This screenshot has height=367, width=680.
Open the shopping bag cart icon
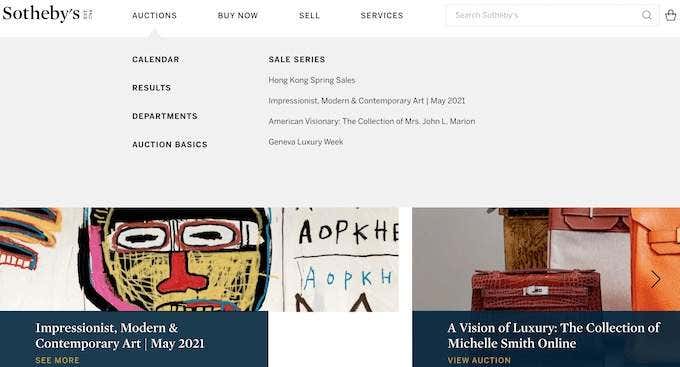click(670, 15)
